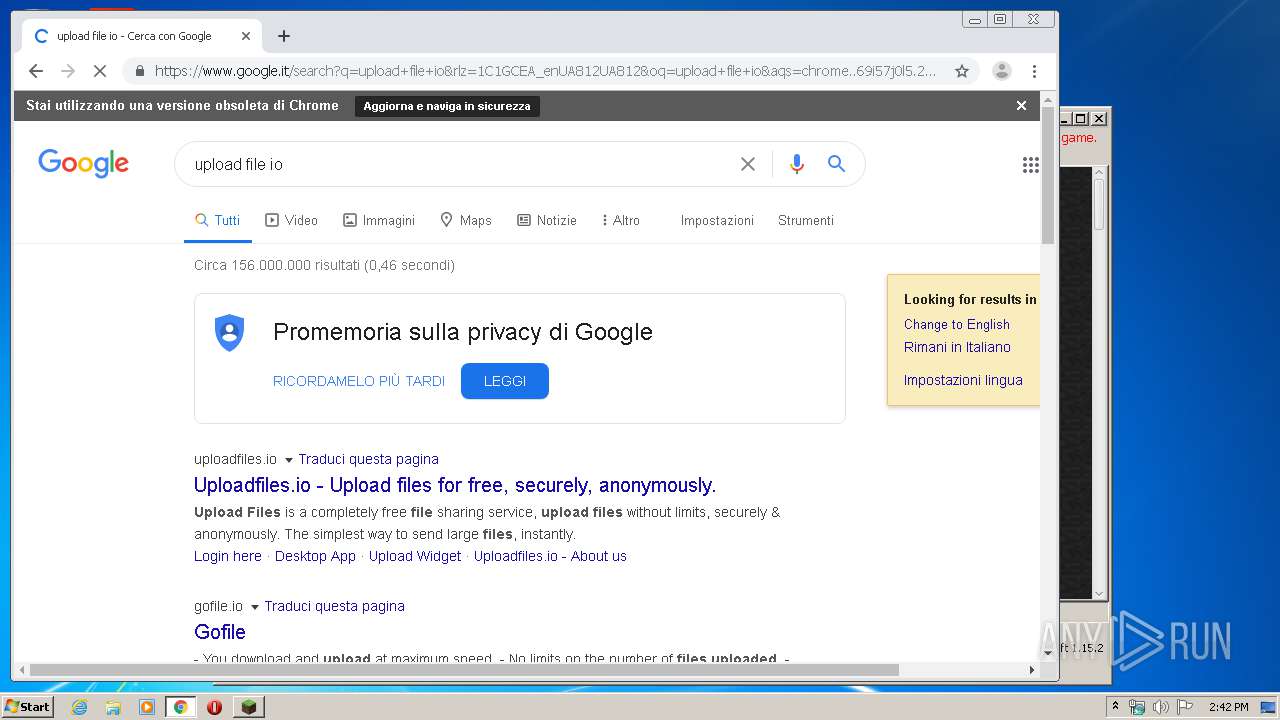This screenshot has width=1280, height=720.
Task: Open the Chrome profile avatar icon
Action: point(1001,71)
